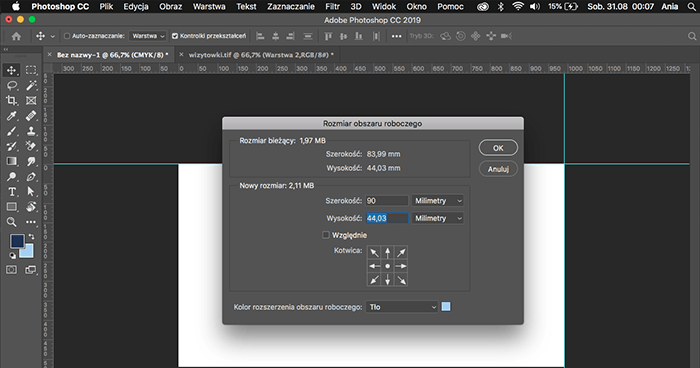Toggle Quick Mask mode icon
Viewport: 700px width, 368px height.
pyautogui.click(x=11, y=270)
